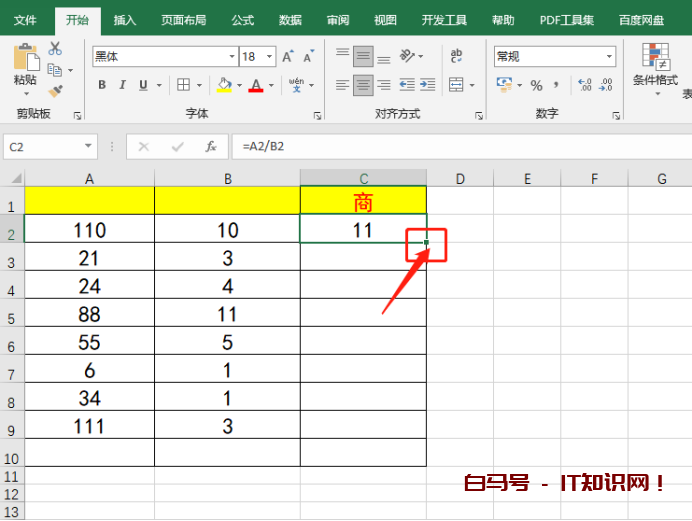Screen dimensions: 692x521
Task: Click the Insert Function fx icon
Action: pos(210,146)
